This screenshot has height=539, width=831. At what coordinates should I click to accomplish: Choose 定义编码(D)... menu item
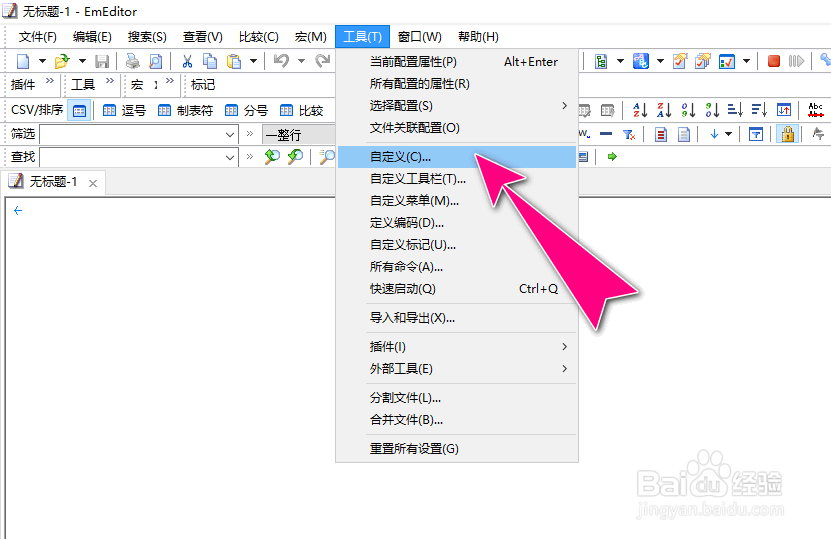[457, 223]
